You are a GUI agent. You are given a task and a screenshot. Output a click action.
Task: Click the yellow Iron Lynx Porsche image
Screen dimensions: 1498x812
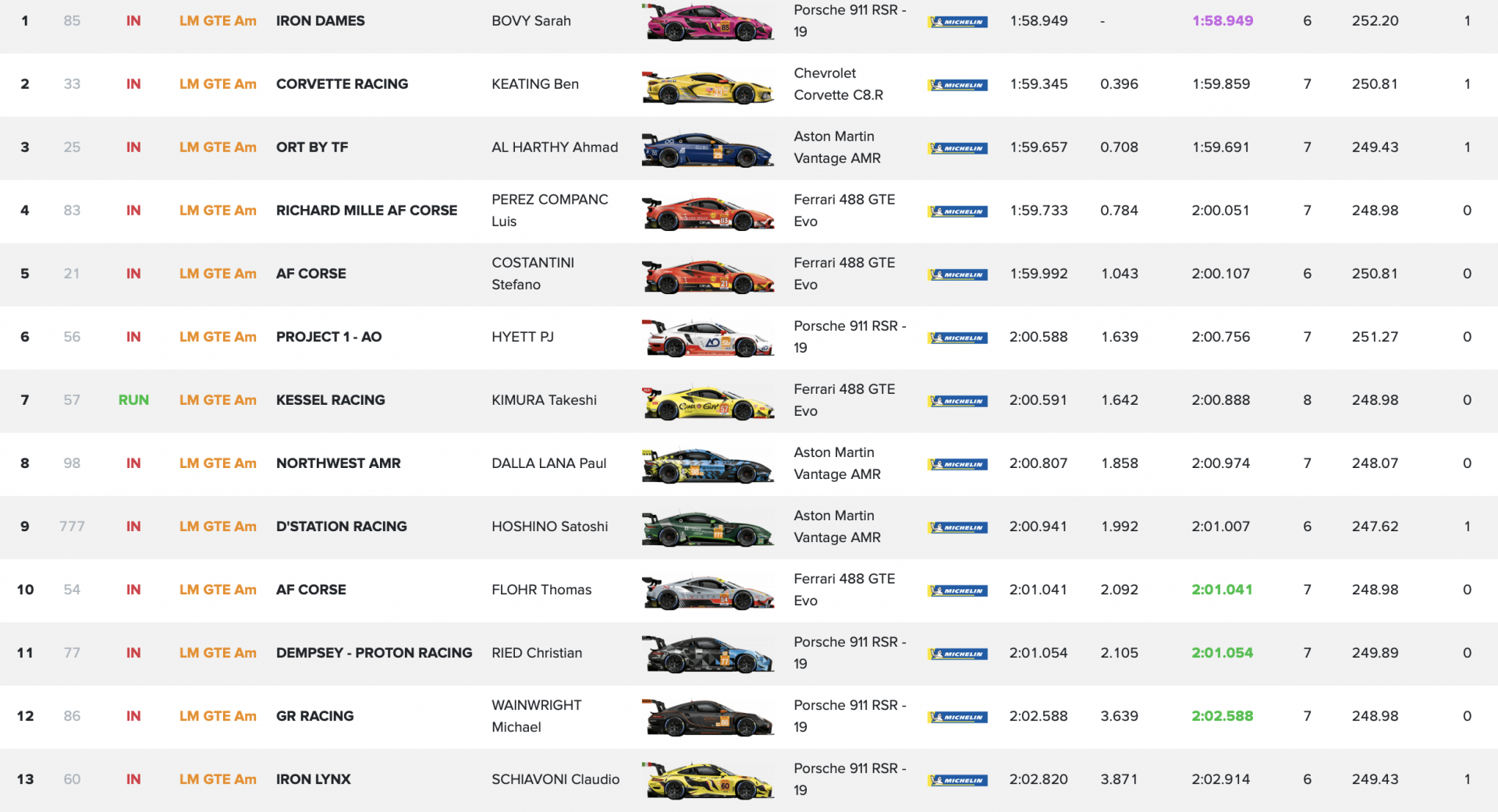708,781
